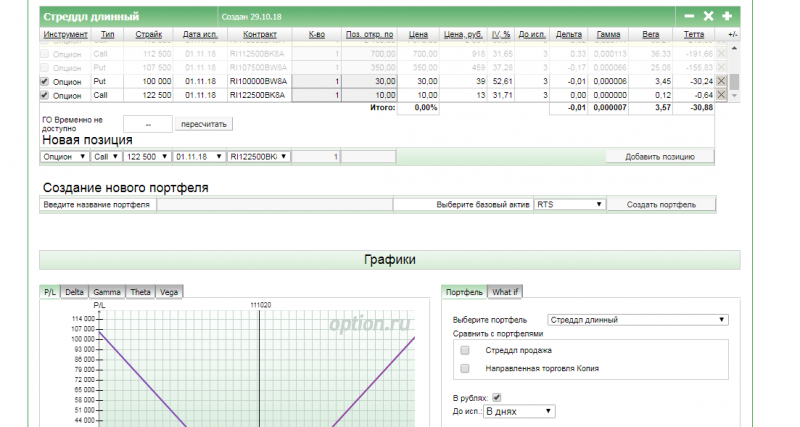The width and height of the screenshot is (800, 427).
Task: Click contract cell RI100000BW8A
Action: (258, 81)
